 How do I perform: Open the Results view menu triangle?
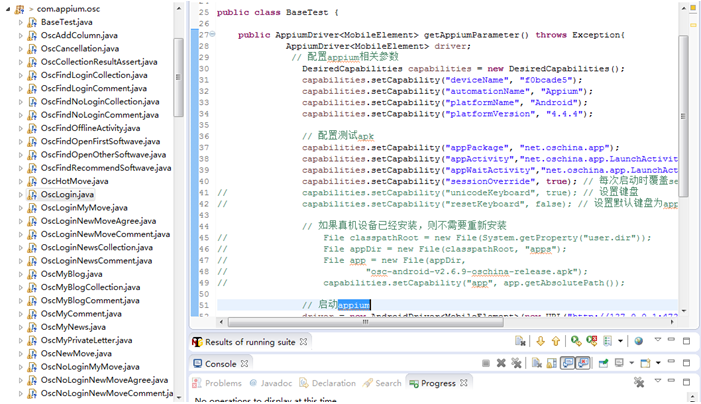click(658, 340)
